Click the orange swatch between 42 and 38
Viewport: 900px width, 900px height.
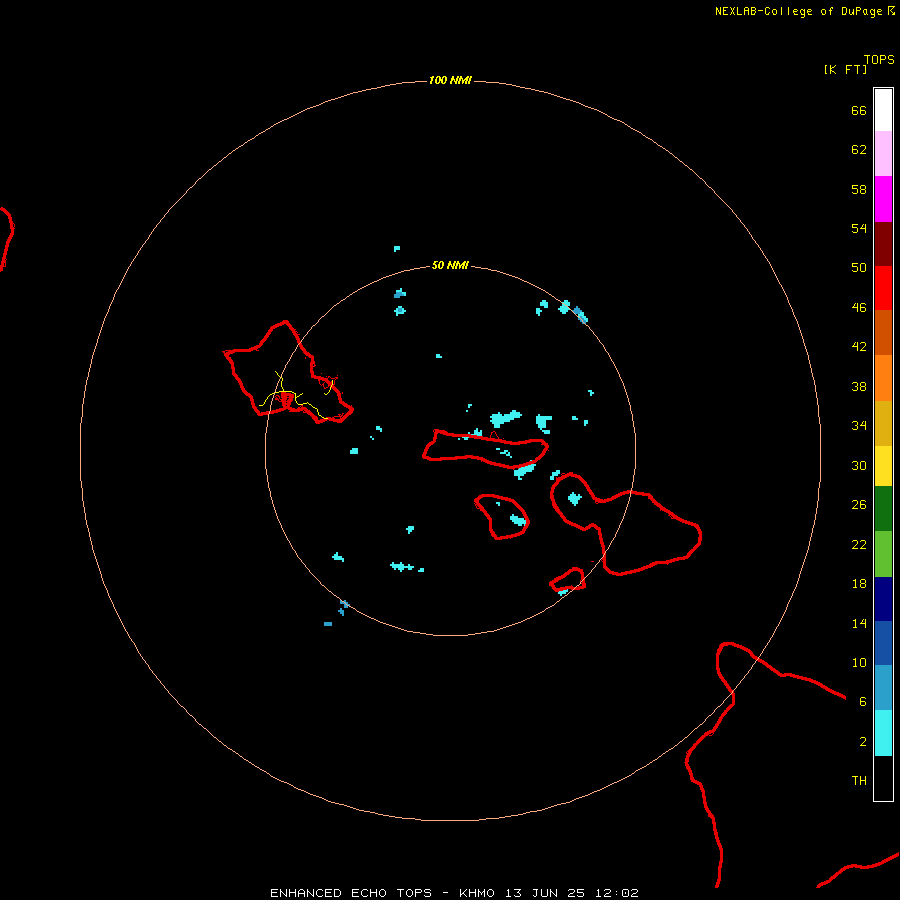(x=883, y=378)
